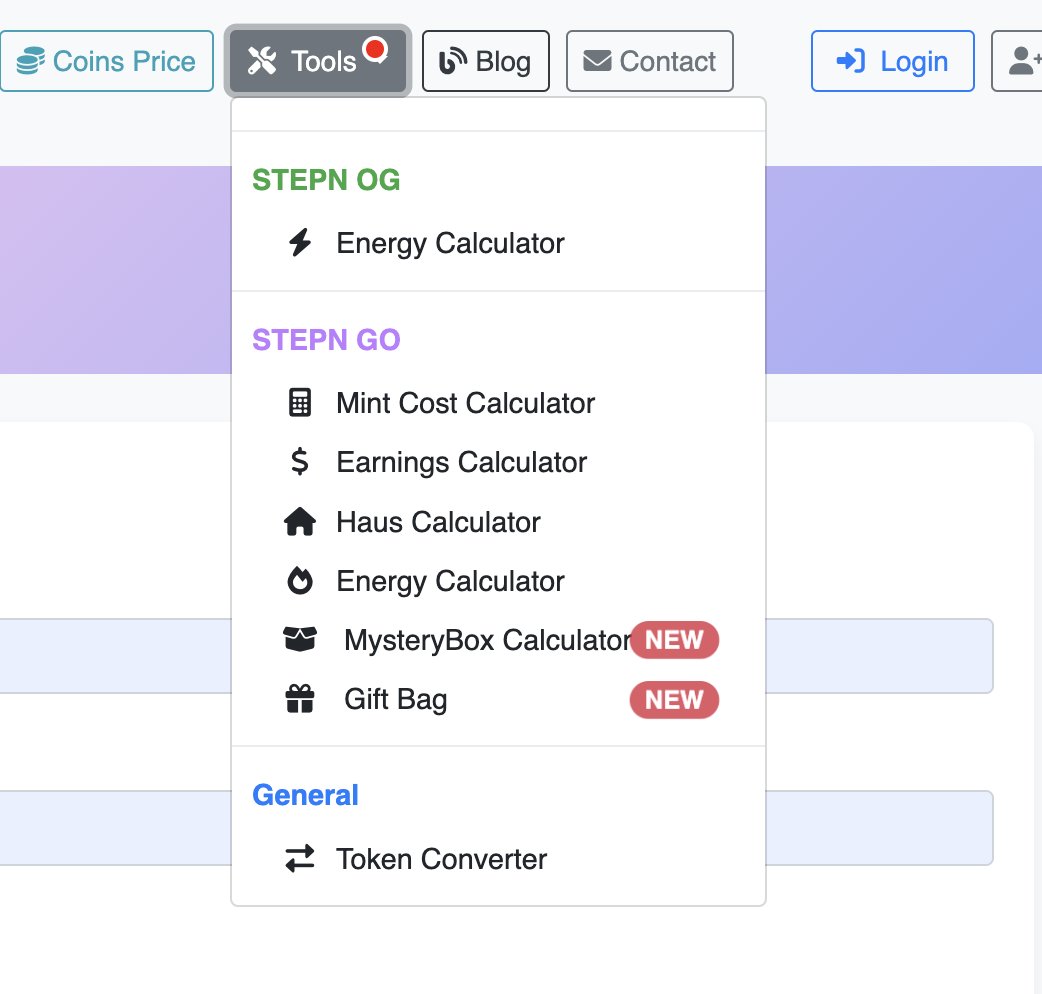Click the open box MysteryBox icon
This screenshot has width=1042, height=994.
click(x=299, y=640)
